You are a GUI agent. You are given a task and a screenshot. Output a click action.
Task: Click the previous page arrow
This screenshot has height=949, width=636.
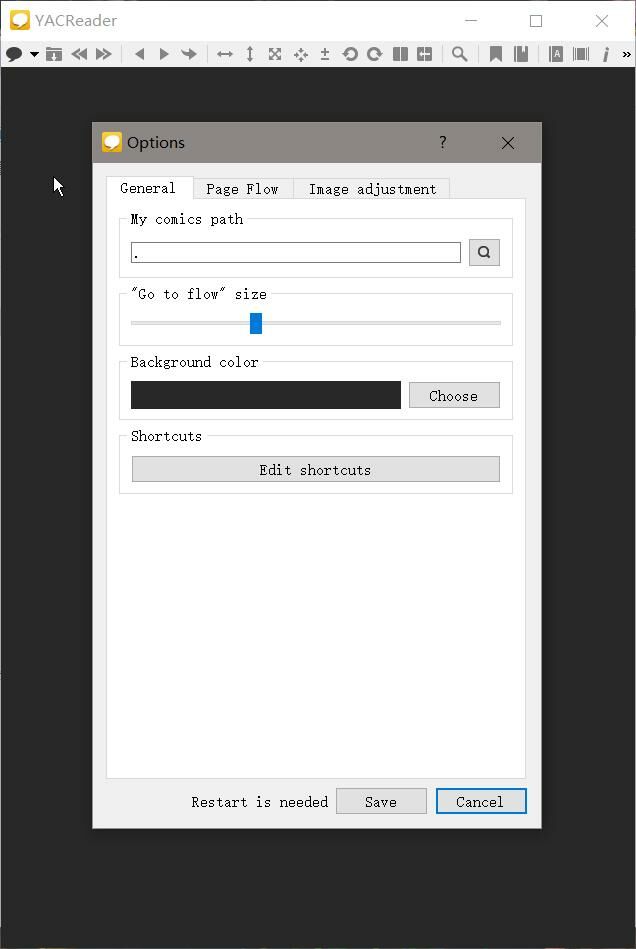[139, 54]
